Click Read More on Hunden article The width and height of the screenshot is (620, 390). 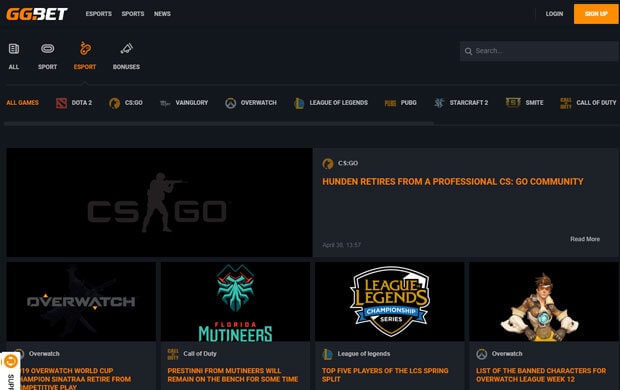585,239
